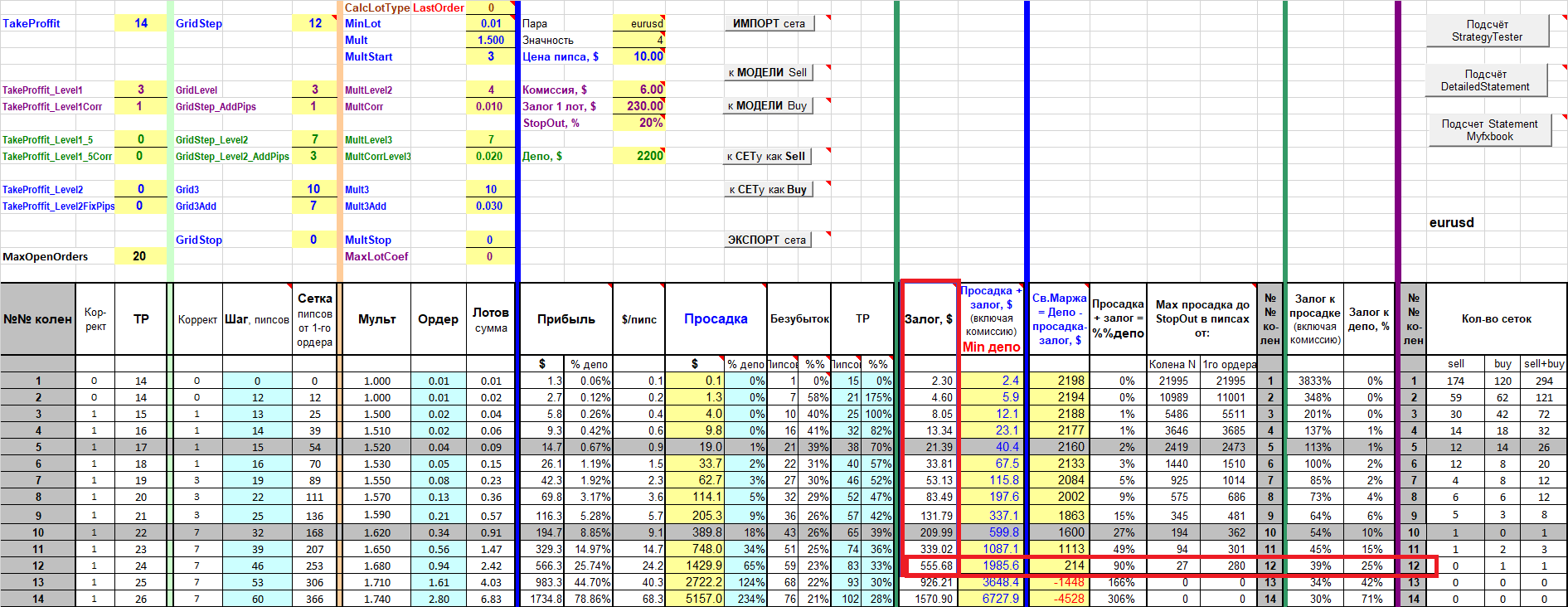Select the GridStep value cell 12
The width and height of the screenshot is (1568, 607).
[314, 23]
